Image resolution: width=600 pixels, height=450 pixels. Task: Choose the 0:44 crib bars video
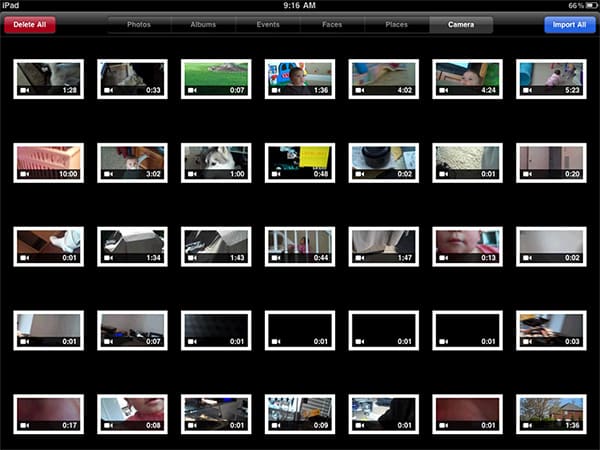pos(300,247)
